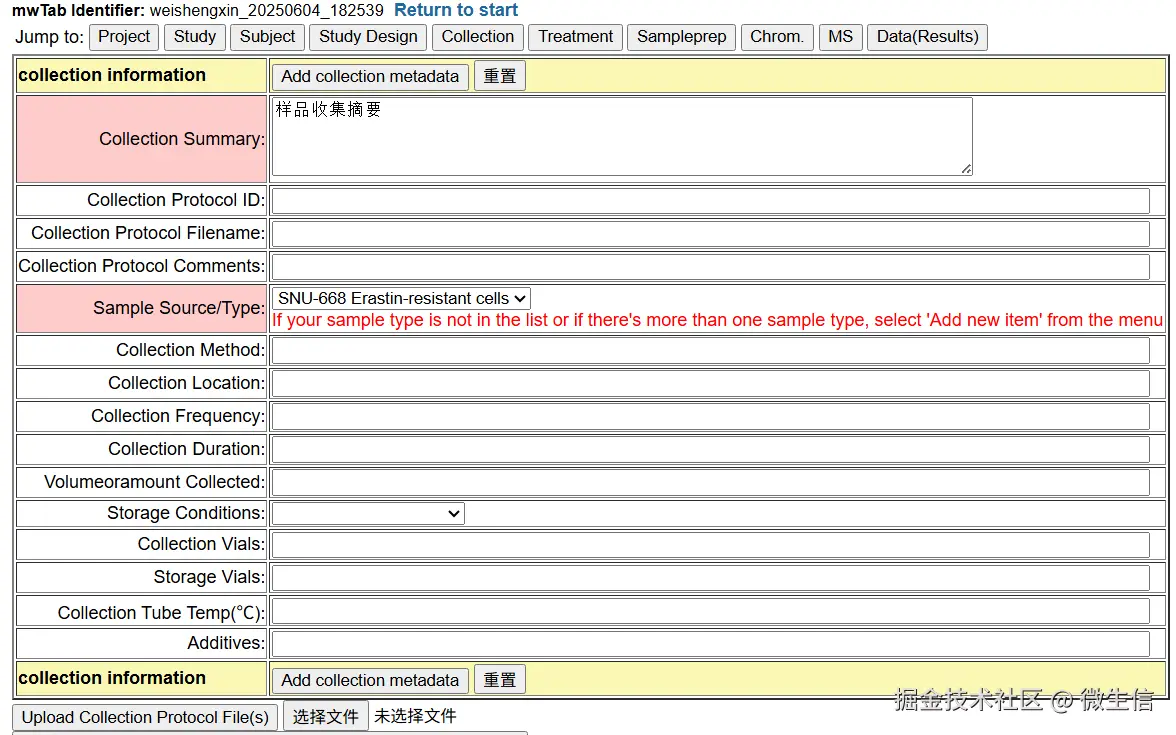The height and width of the screenshot is (735, 1176).
Task: Jump to the Subject section
Action: (x=268, y=37)
